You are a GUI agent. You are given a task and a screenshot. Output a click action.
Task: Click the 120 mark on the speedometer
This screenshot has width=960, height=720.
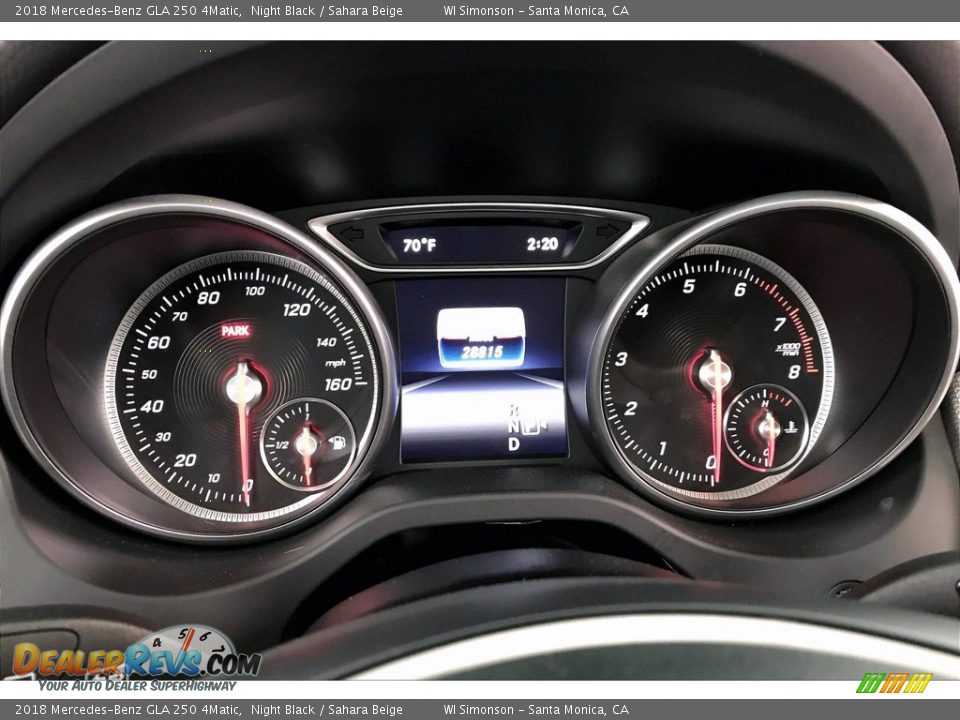point(296,310)
